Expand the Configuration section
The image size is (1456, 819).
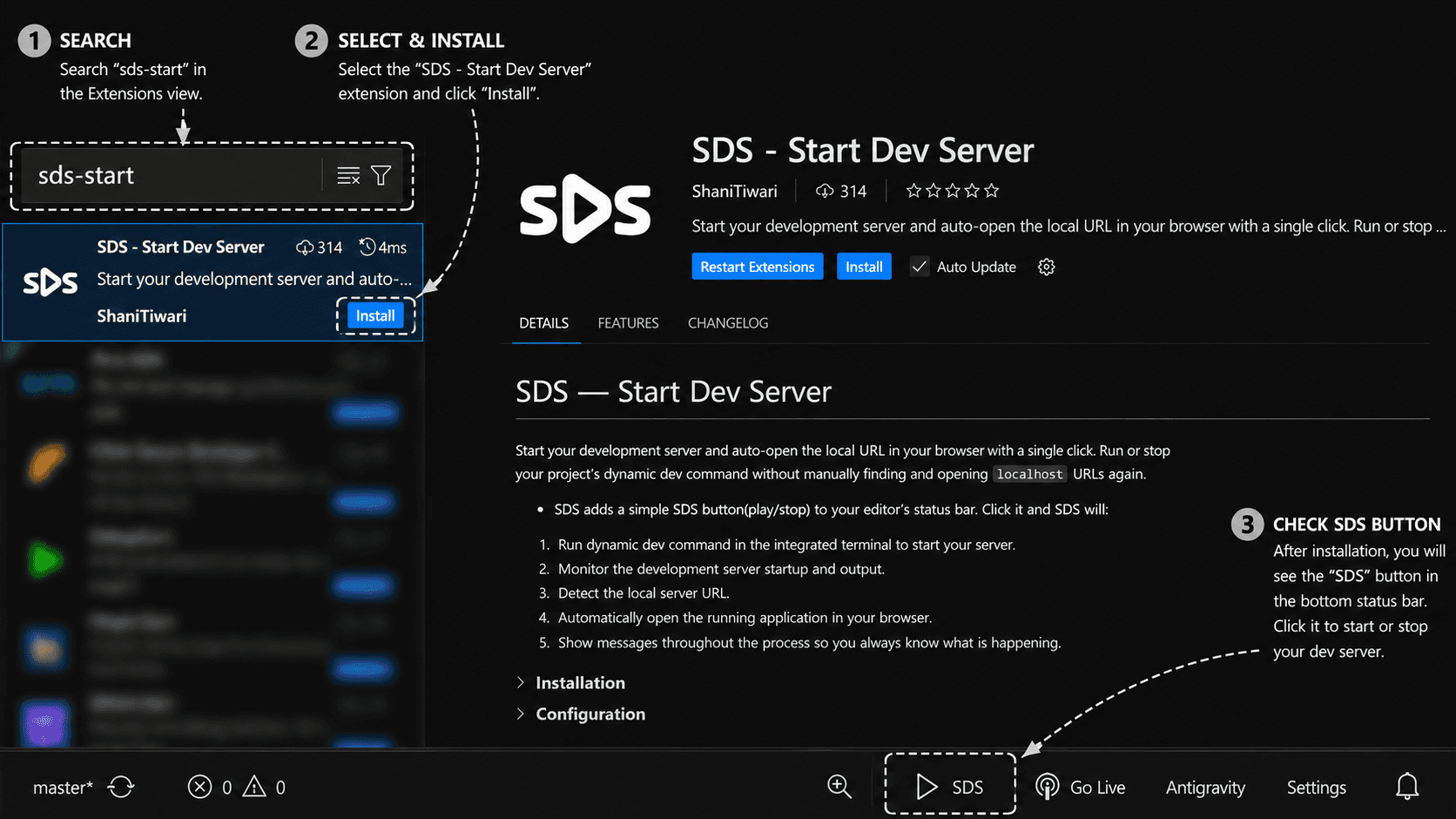coord(581,714)
